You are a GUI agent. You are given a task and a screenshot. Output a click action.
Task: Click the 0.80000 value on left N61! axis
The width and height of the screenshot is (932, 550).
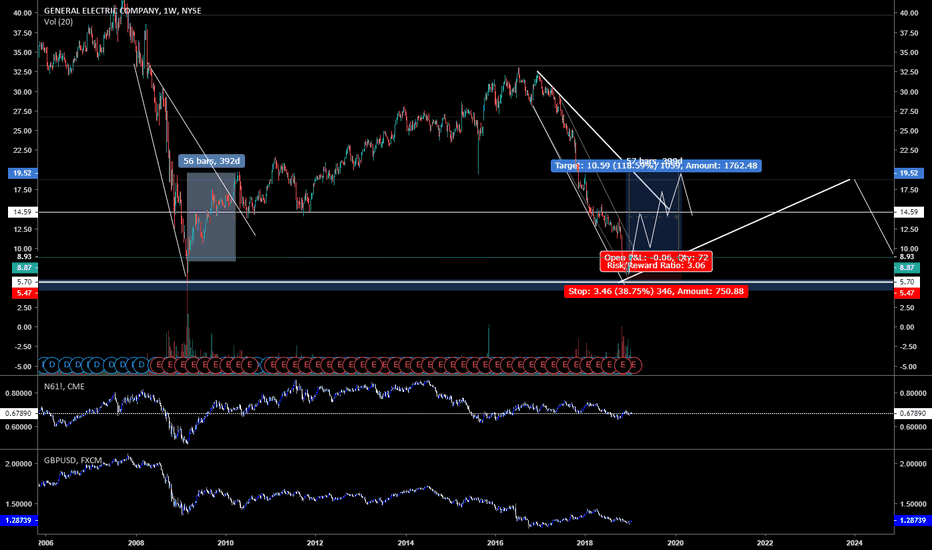18,394
